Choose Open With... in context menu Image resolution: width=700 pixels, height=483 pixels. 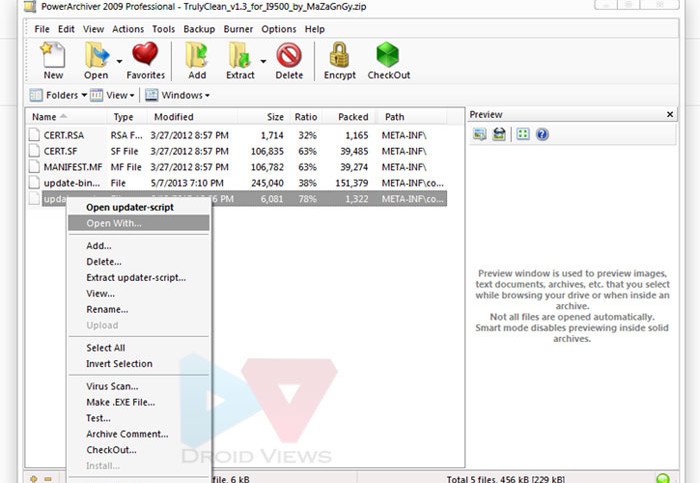point(138,223)
